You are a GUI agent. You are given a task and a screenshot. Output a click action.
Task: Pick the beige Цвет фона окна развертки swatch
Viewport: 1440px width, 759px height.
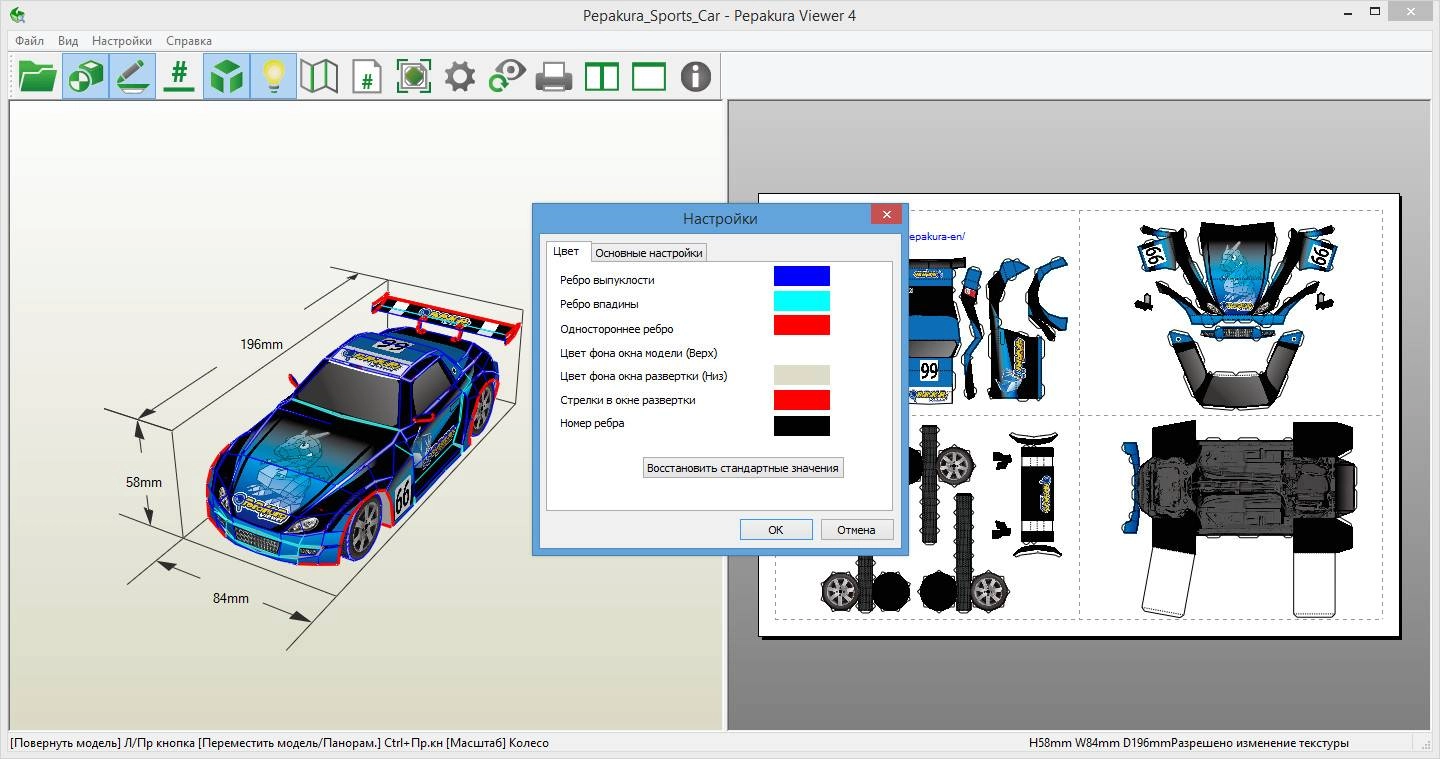(802, 375)
